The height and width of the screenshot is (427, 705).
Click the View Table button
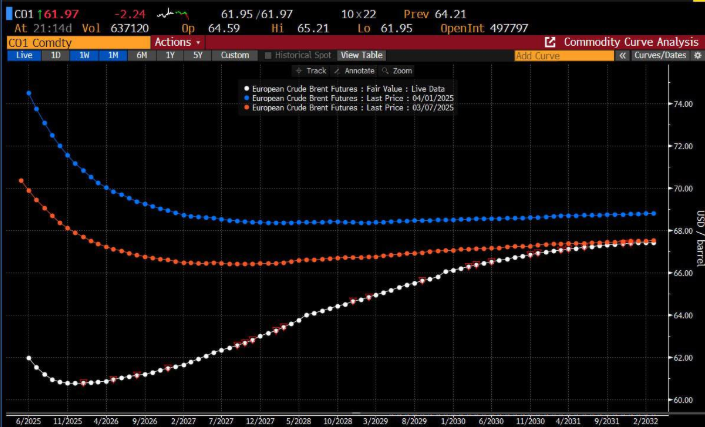(x=360, y=56)
